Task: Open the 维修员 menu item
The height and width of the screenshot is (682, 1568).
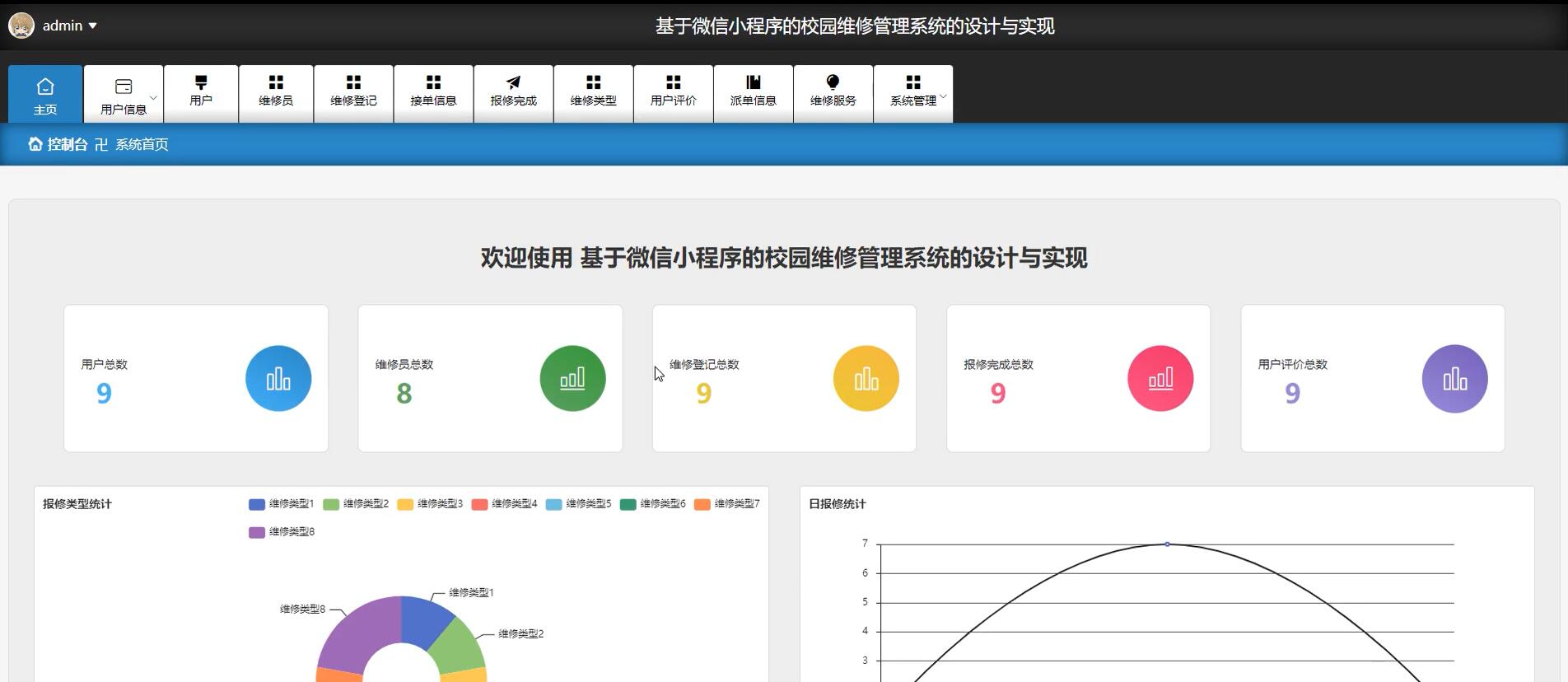Action: point(276,94)
